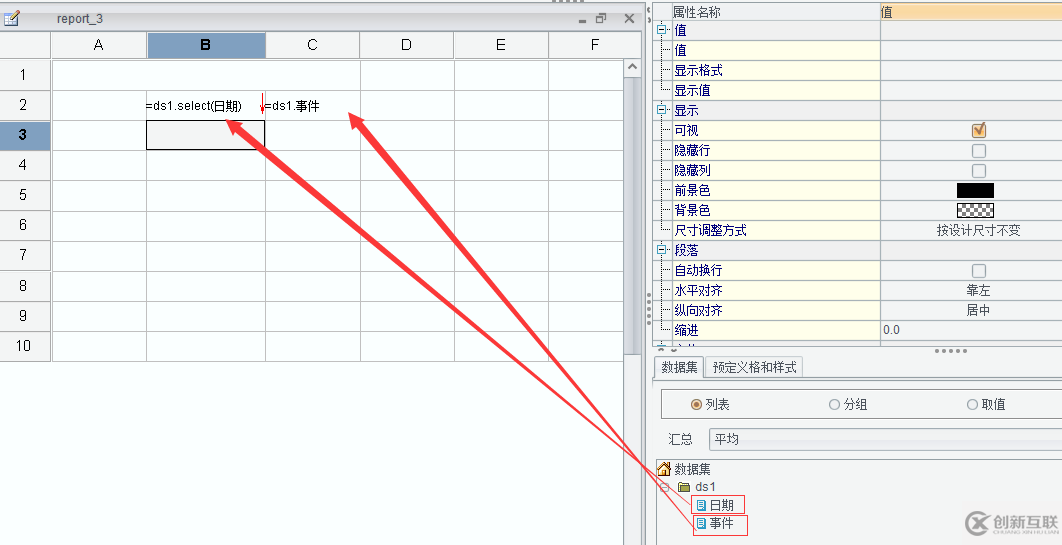Minimize the report_3 window
The width and height of the screenshot is (1062, 545).
[582, 20]
